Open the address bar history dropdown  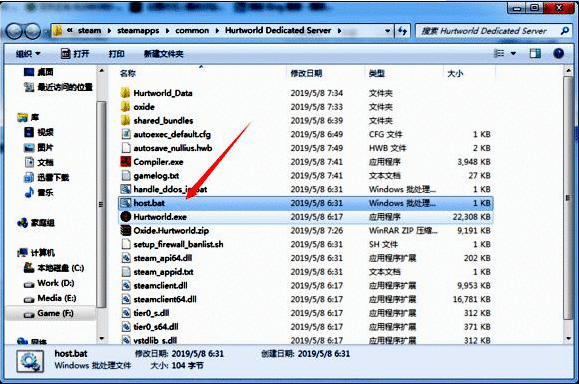point(387,31)
